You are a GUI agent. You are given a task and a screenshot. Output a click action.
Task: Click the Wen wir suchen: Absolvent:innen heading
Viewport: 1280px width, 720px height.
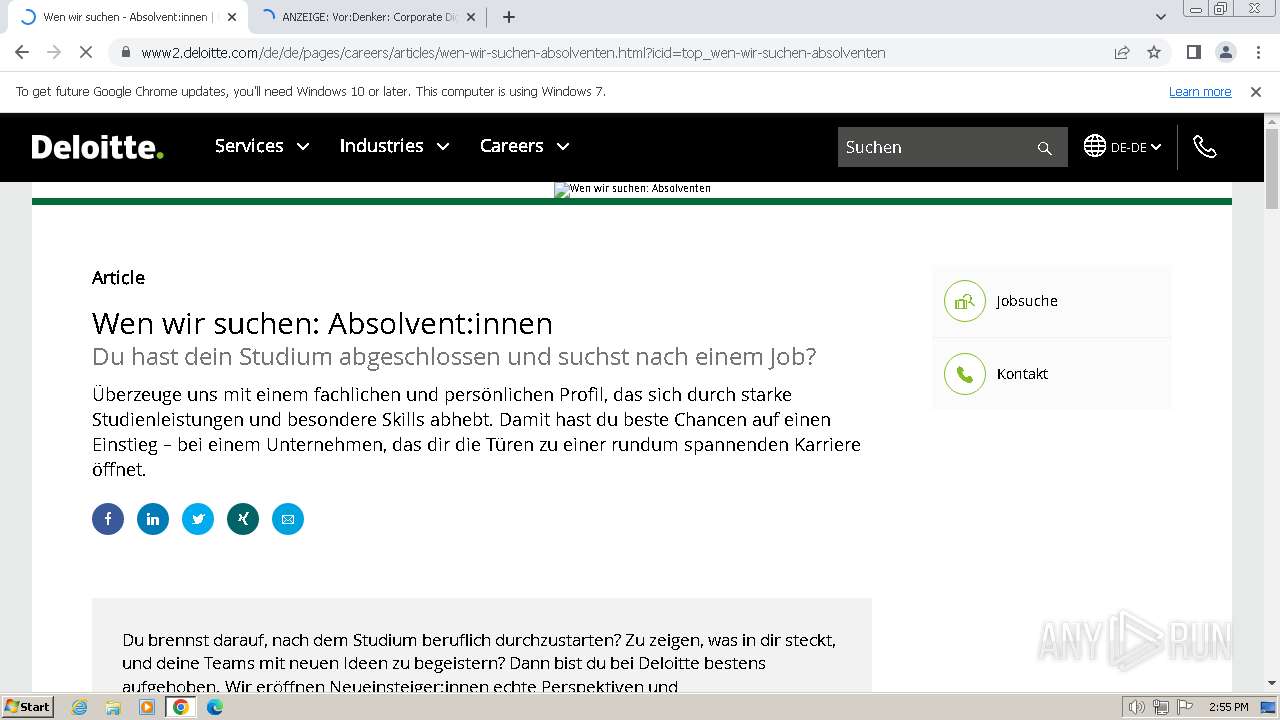322,324
